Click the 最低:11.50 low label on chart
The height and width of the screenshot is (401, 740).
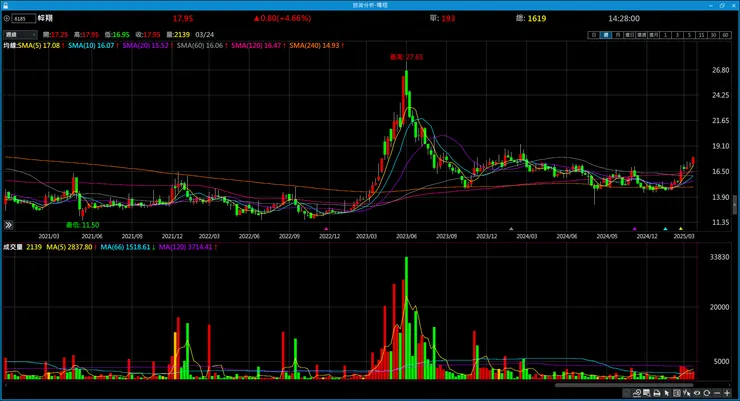click(83, 225)
